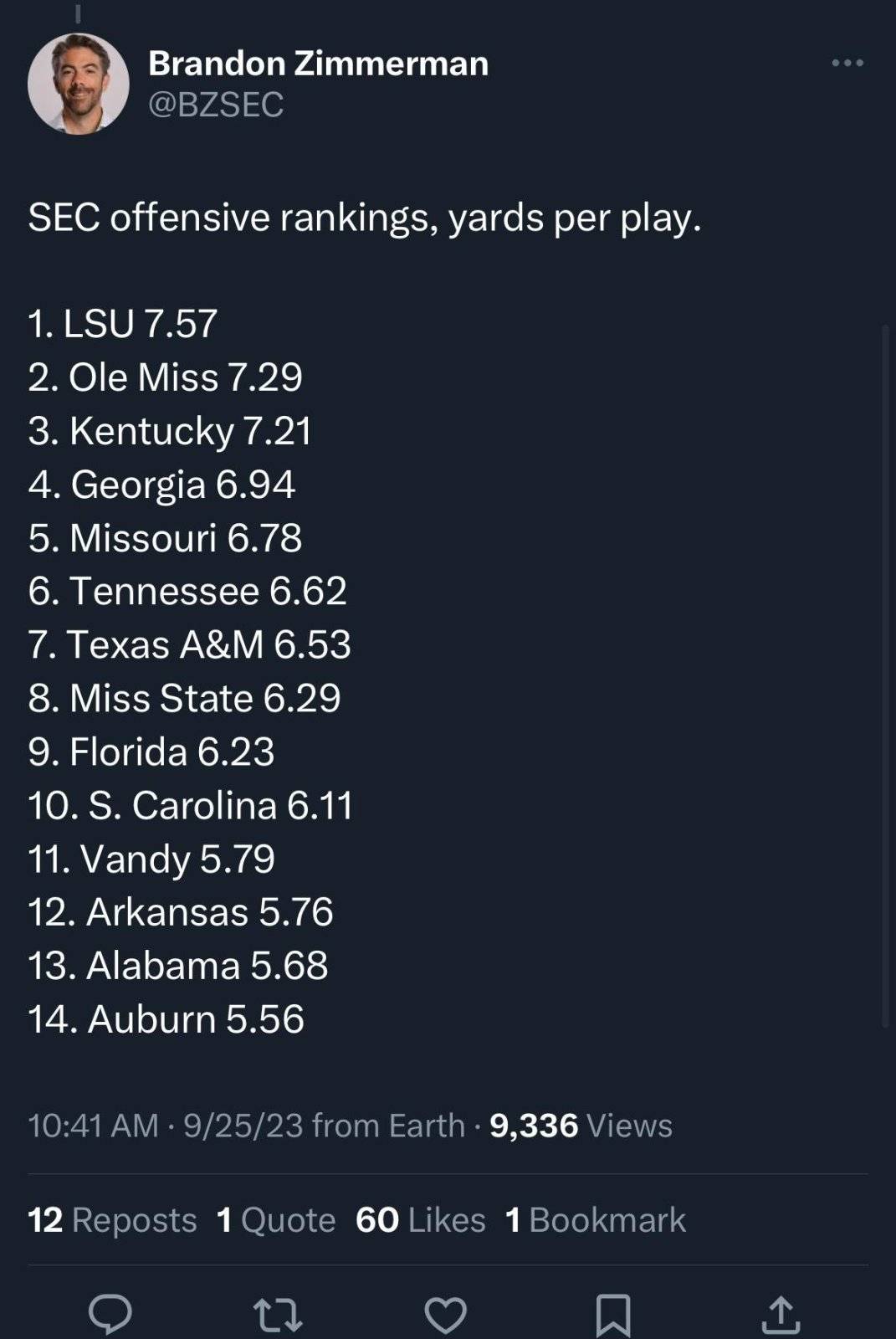
Task: View Brandon Zimmerman's profile photo
Action: (x=79, y=84)
